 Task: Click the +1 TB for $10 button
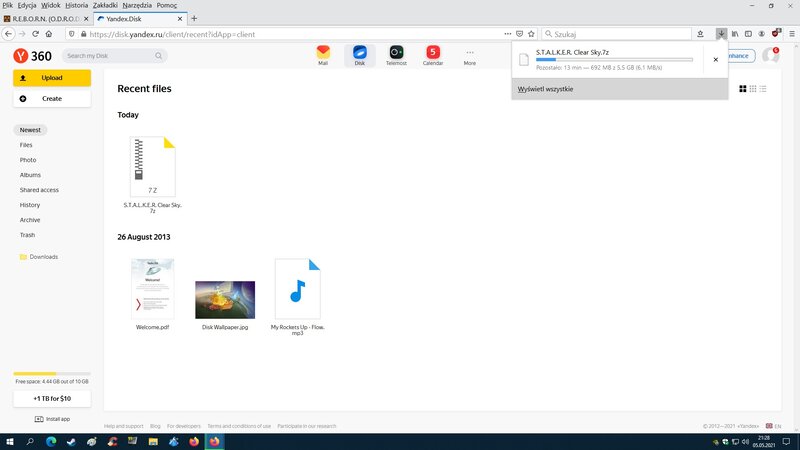coord(52,398)
